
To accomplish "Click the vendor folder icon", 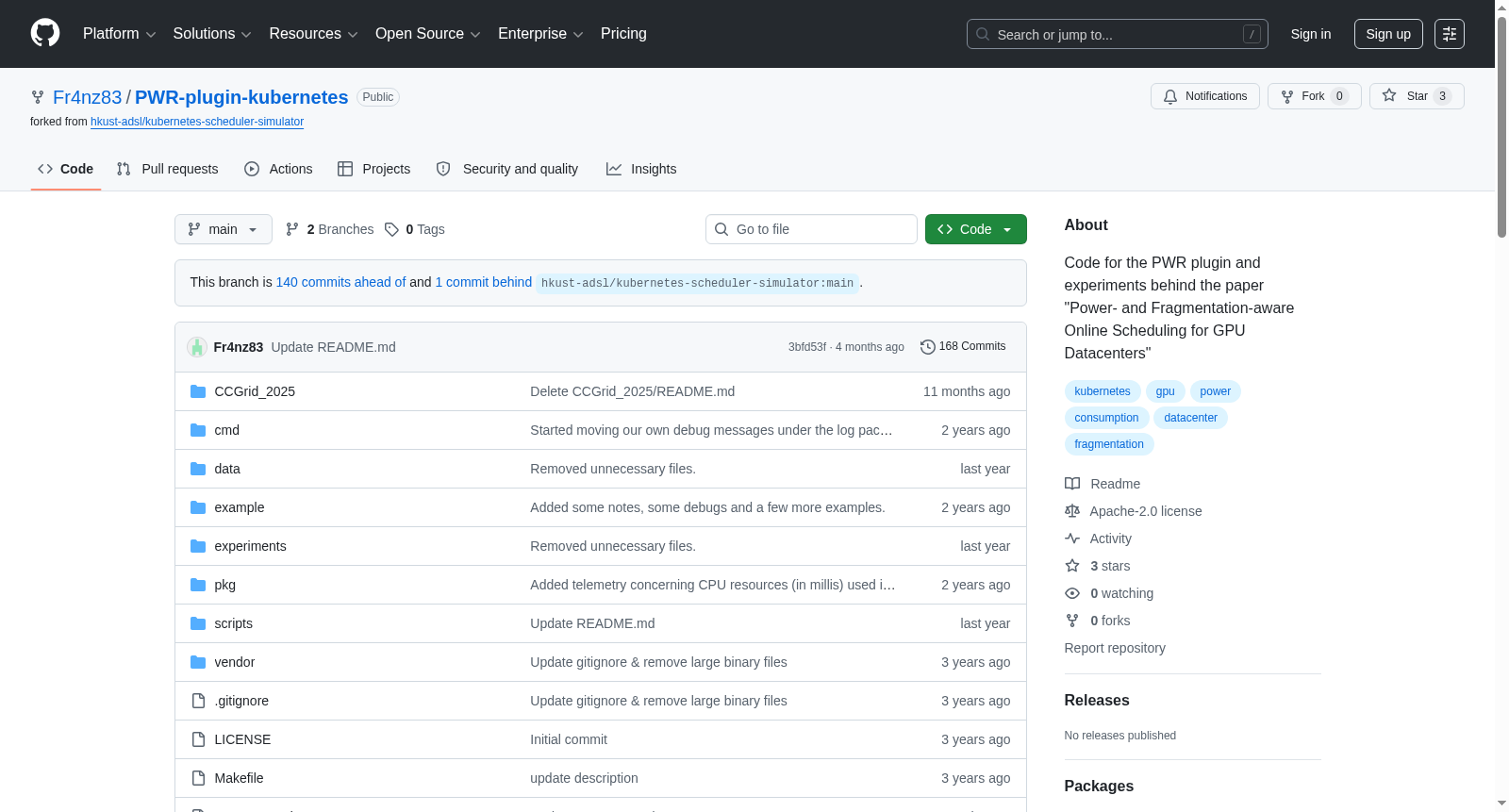I will [198, 662].
